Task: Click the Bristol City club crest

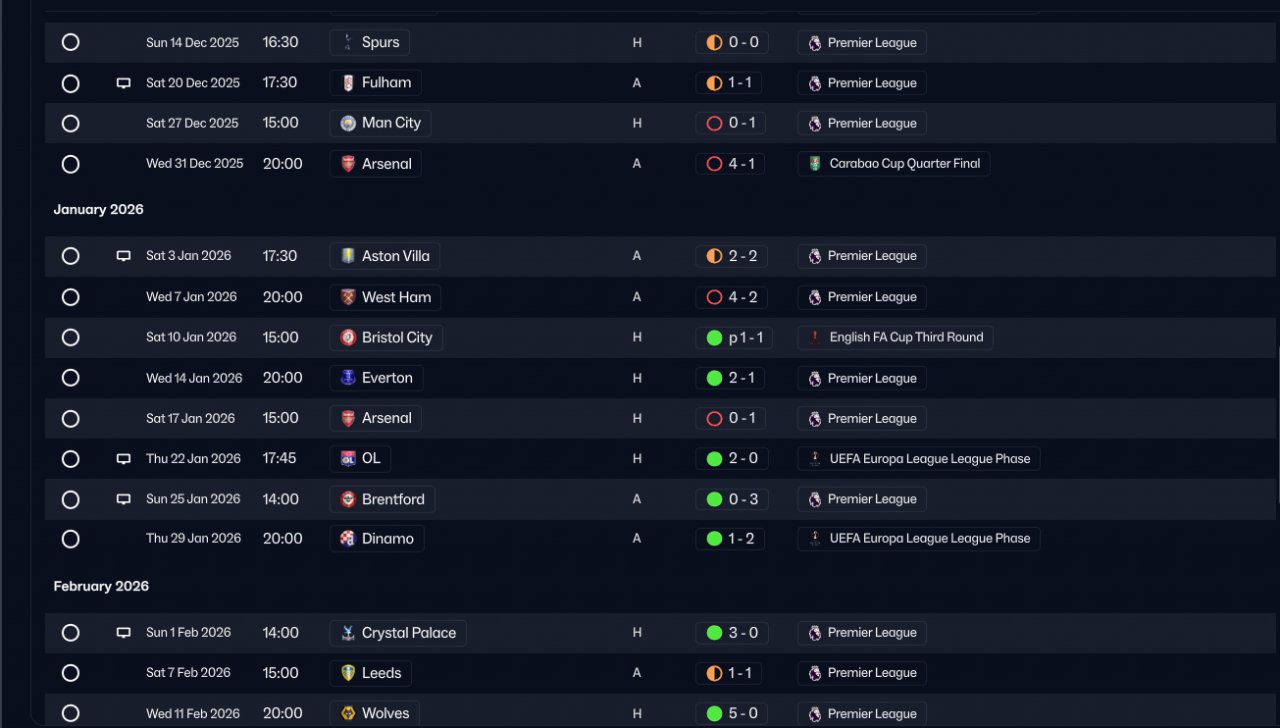Action: [348, 338]
